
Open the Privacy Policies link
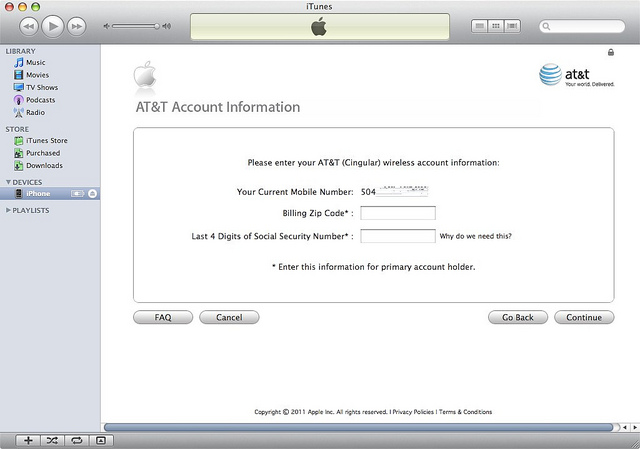coord(413,412)
